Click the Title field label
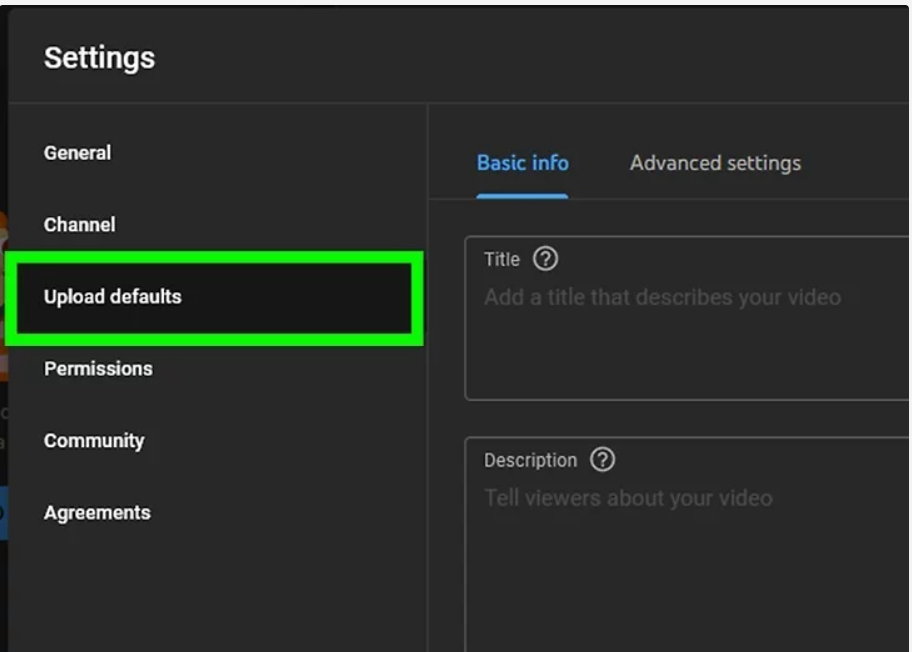 [501, 259]
